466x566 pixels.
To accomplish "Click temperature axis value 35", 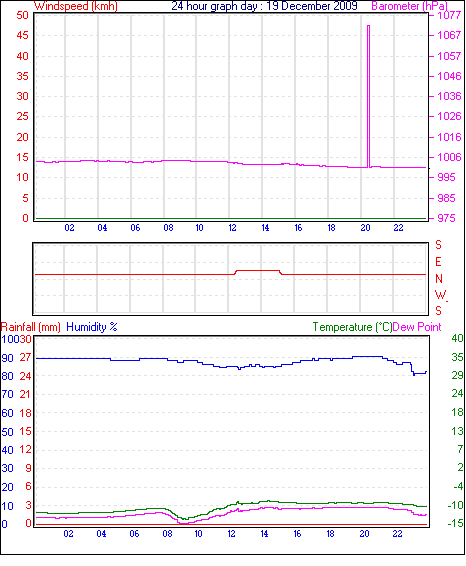I will click(457, 357).
